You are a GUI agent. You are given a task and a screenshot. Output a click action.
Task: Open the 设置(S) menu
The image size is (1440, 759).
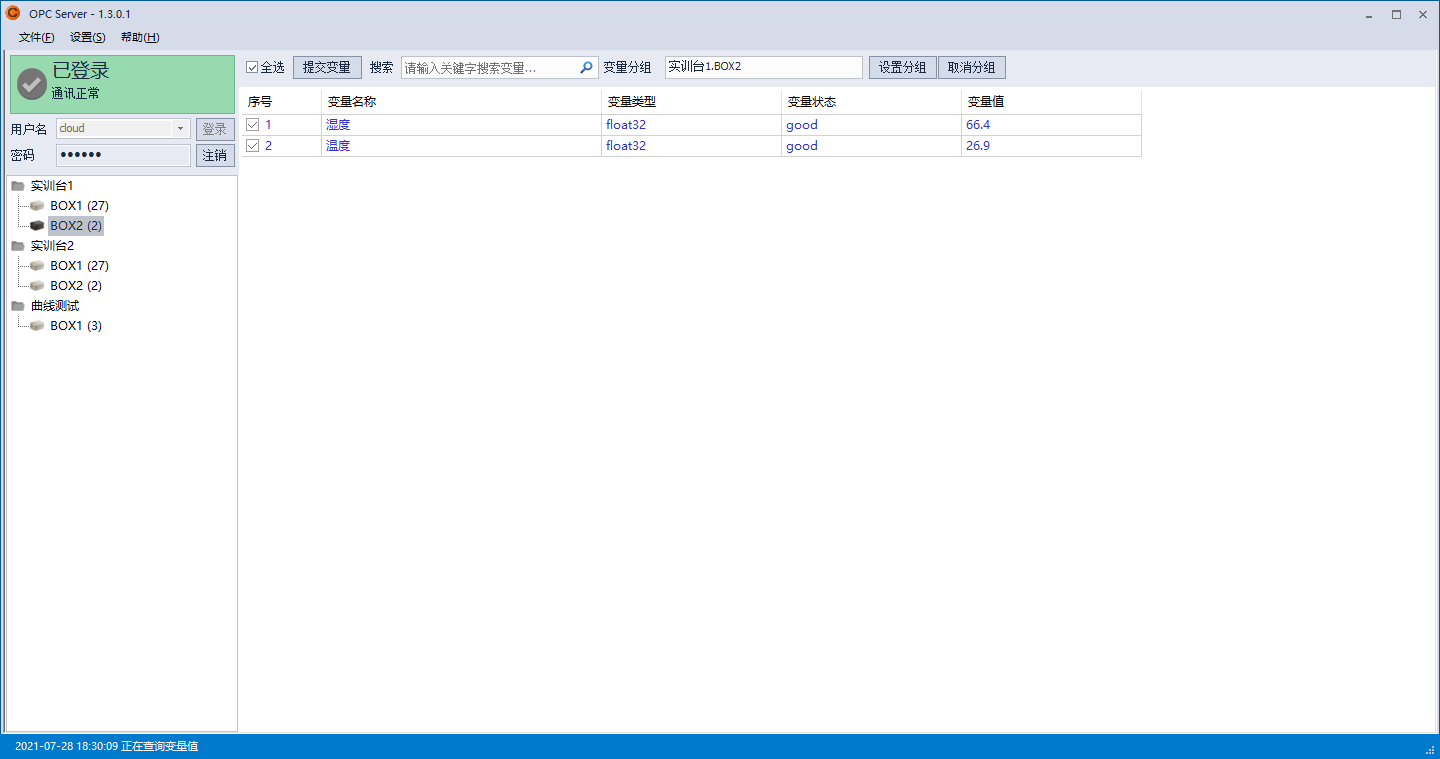[x=88, y=37]
